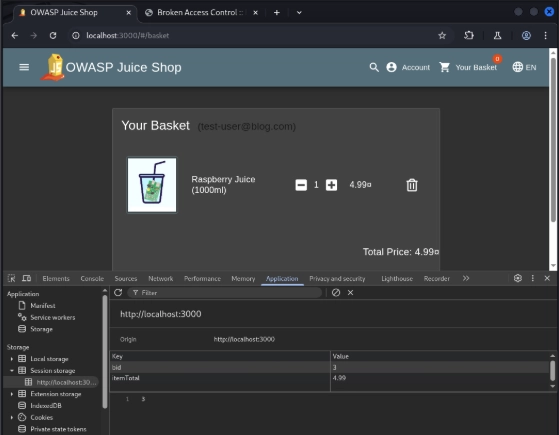Open DevTools customize three-dot menu
This screenshot has width=559, height=435.
click(x=533, y=278)
